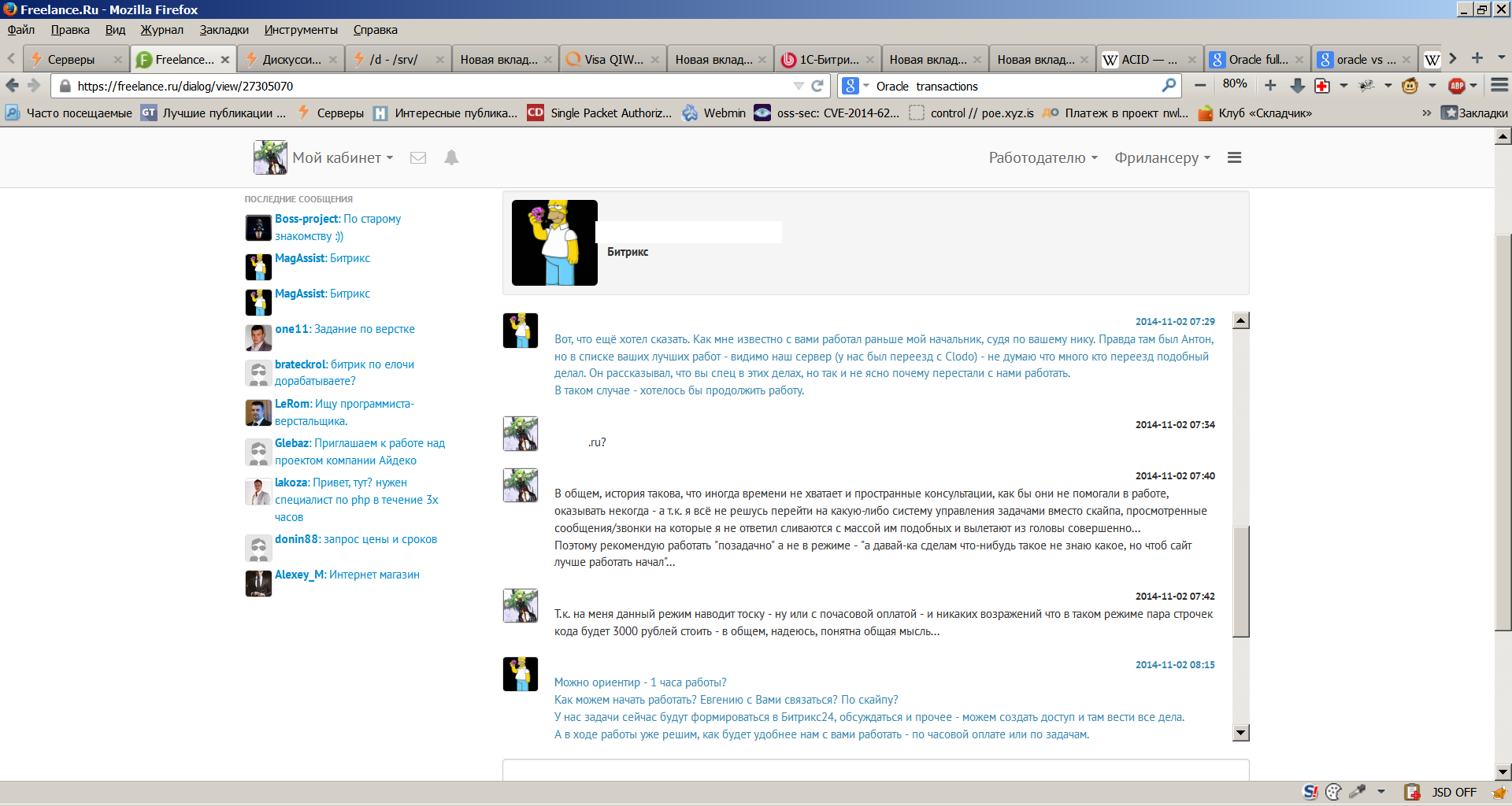Open the Инструменты menu

click(x=301, y=30)
